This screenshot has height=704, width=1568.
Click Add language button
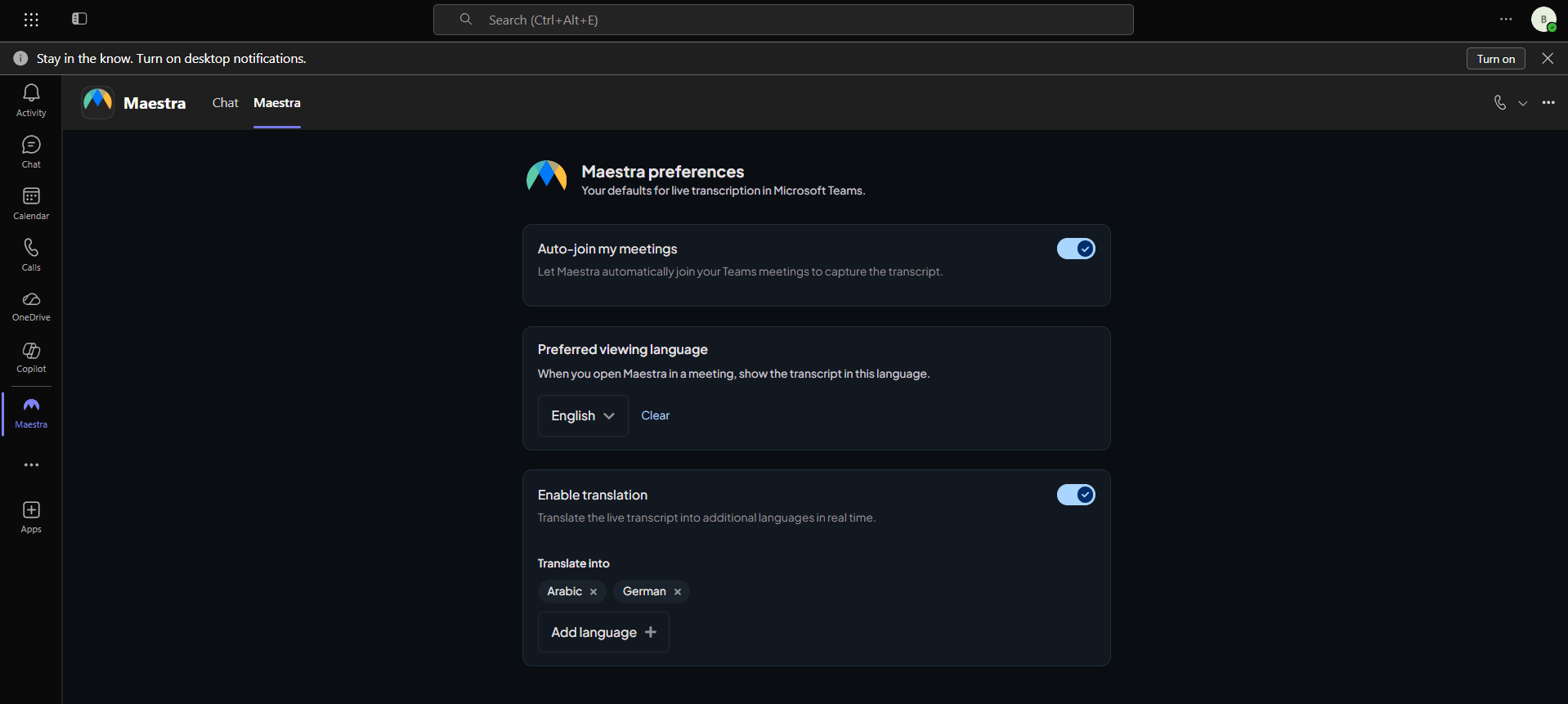click(603, 632)
